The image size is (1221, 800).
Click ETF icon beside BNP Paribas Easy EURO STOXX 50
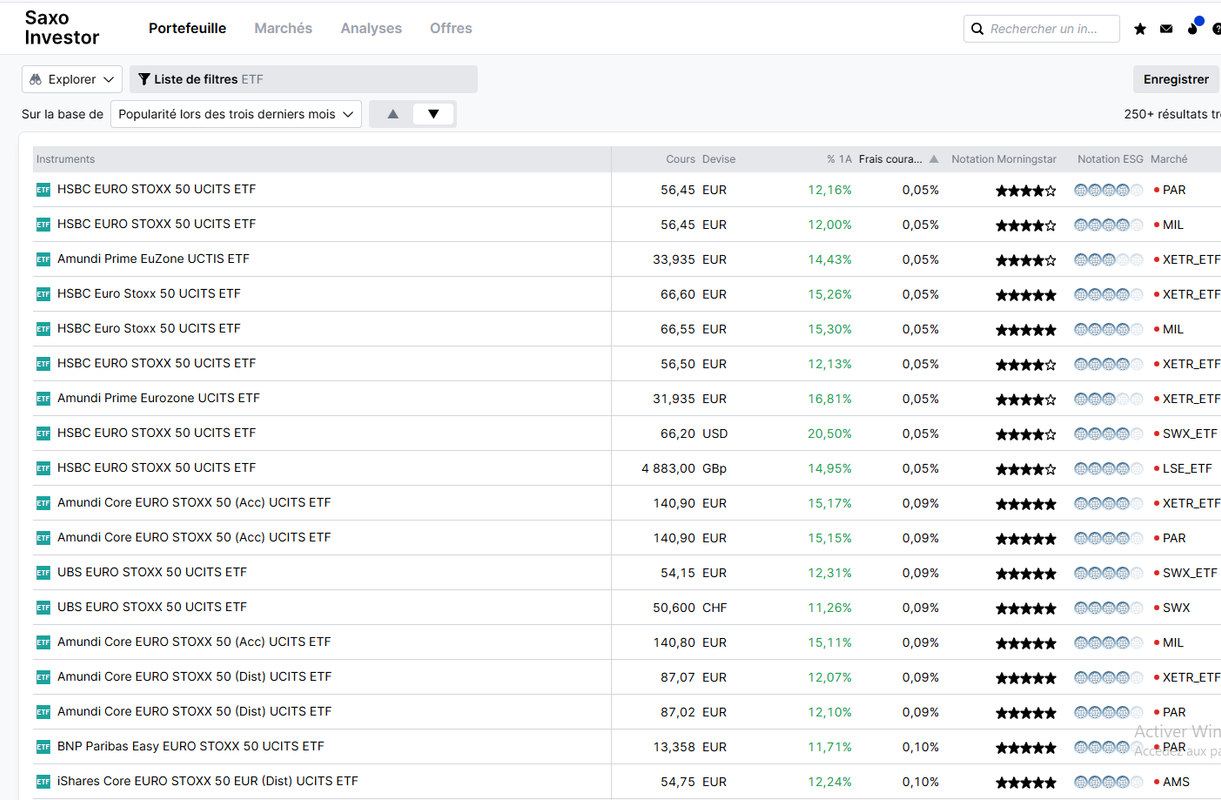[43, 746]
